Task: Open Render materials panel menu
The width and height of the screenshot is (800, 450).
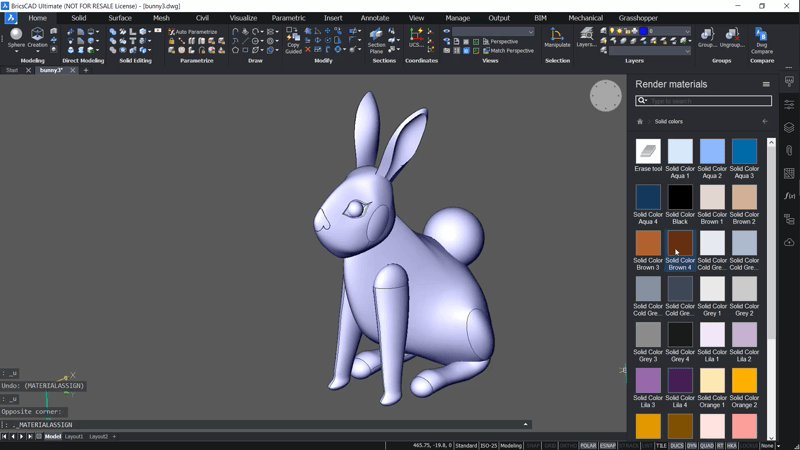Action: [766, 84]
